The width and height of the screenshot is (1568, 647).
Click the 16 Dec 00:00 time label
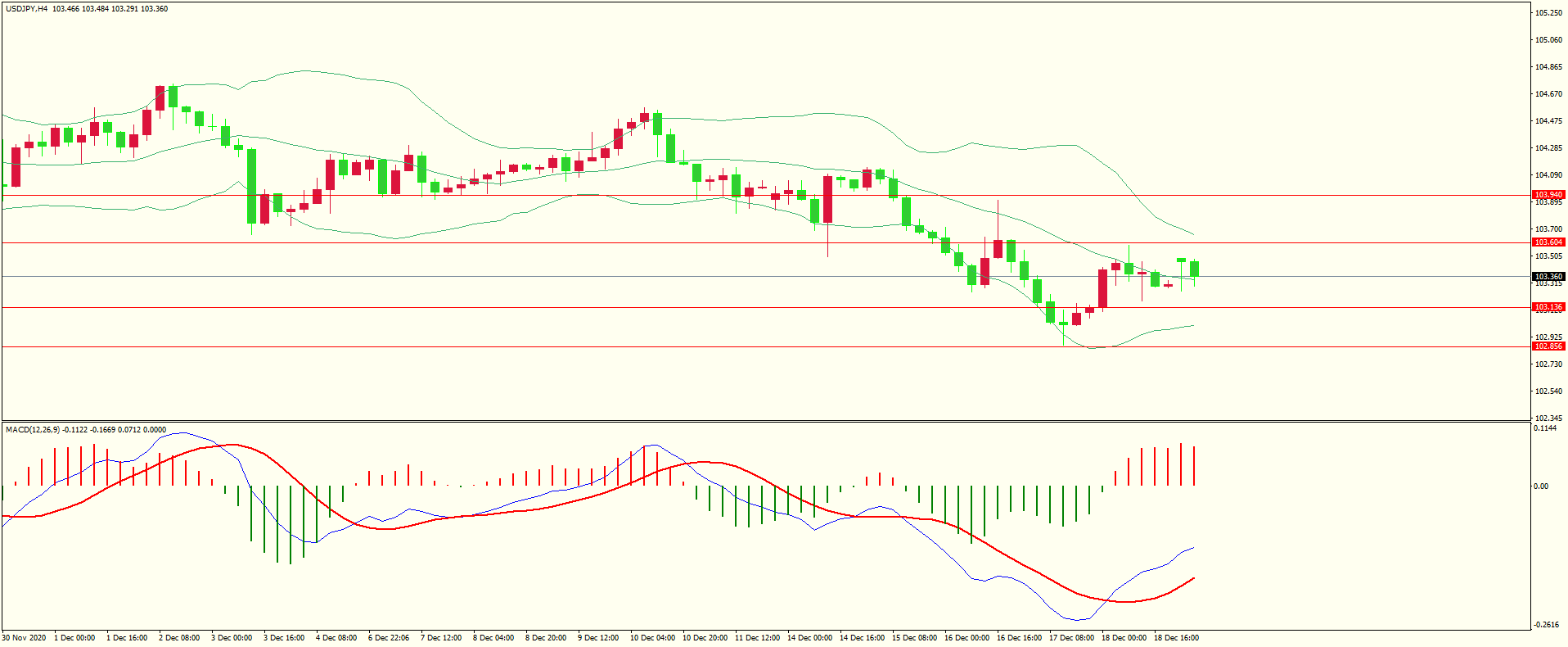966,638
